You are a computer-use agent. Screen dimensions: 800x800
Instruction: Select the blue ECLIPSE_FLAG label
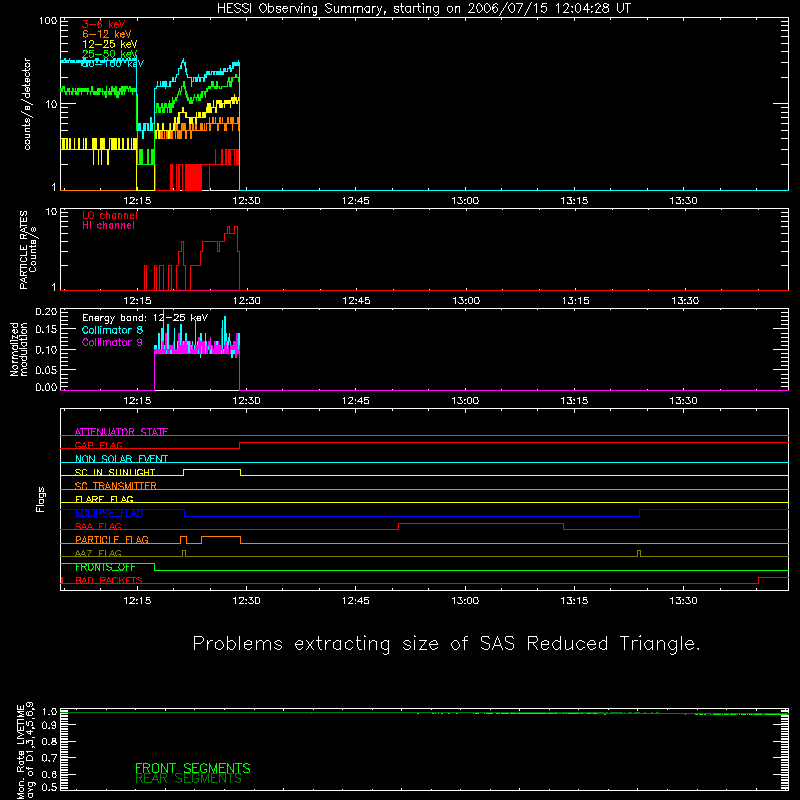tap(109, 513)
